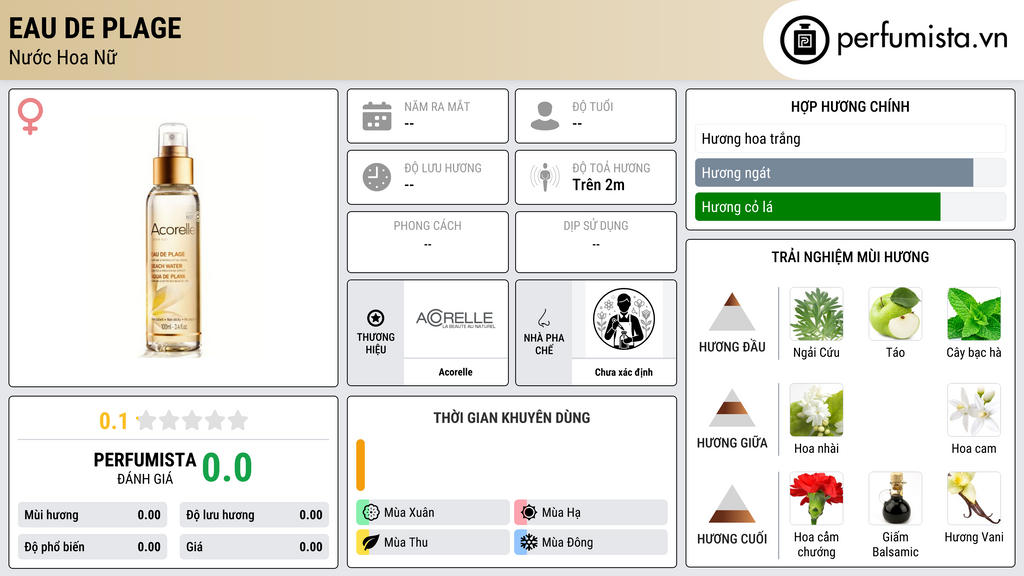
Task: Click the perfumista.vn site name
Action: point(922,39)
